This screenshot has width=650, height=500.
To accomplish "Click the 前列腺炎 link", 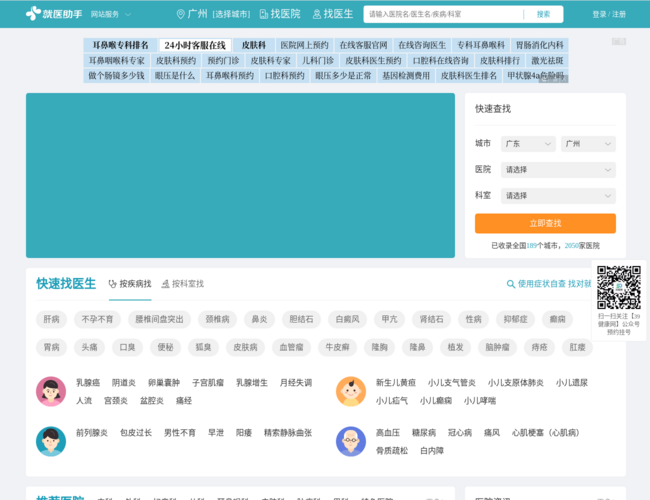I will click(92, 433).
